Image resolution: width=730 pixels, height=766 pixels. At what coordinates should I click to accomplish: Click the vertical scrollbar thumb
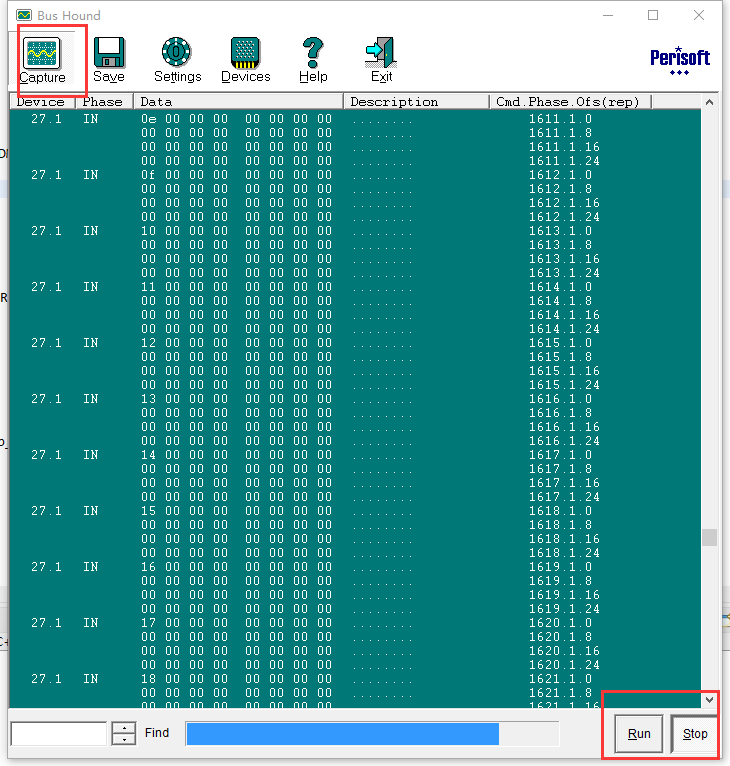pyautogui.click(x=709, y=537)
